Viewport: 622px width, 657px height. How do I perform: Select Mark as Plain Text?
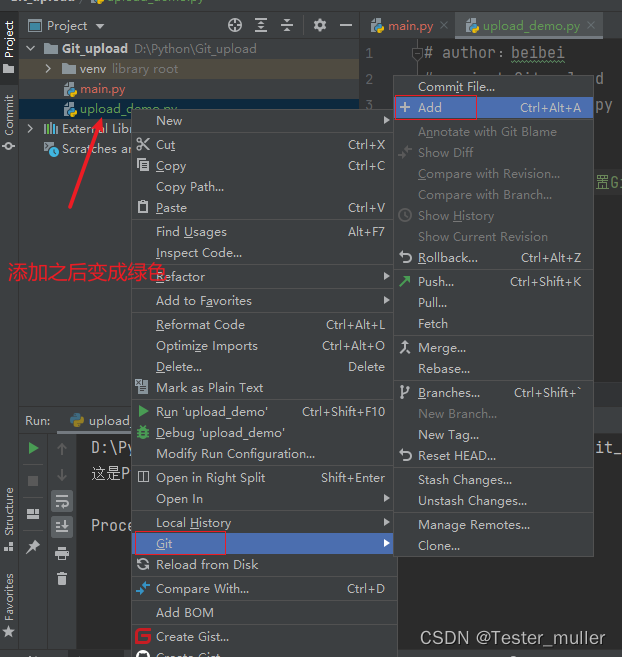click(262, 388)
